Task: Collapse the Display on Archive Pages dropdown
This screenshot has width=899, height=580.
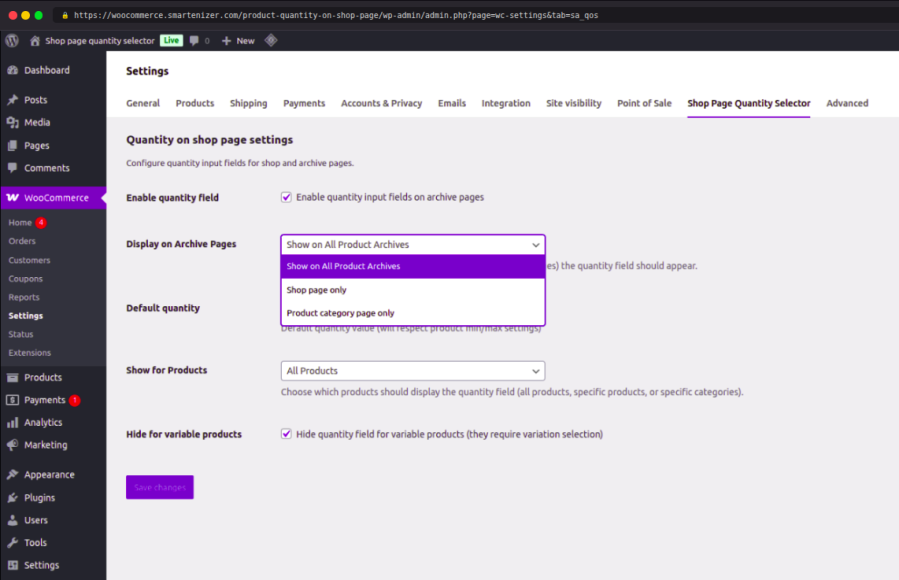Action: click(413, 245)
